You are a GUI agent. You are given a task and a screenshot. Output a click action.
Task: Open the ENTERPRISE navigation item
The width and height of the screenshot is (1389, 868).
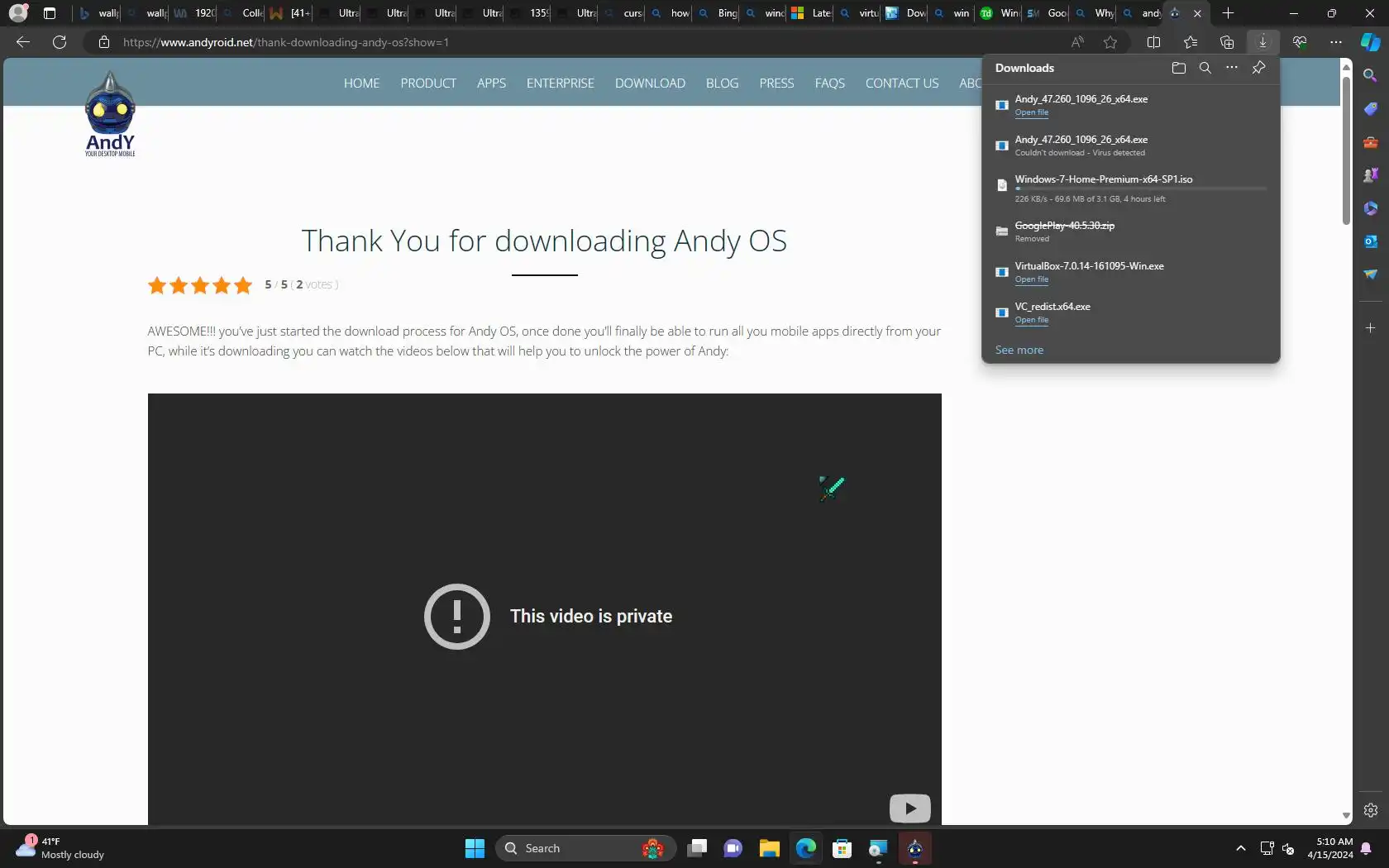(561, 83)
